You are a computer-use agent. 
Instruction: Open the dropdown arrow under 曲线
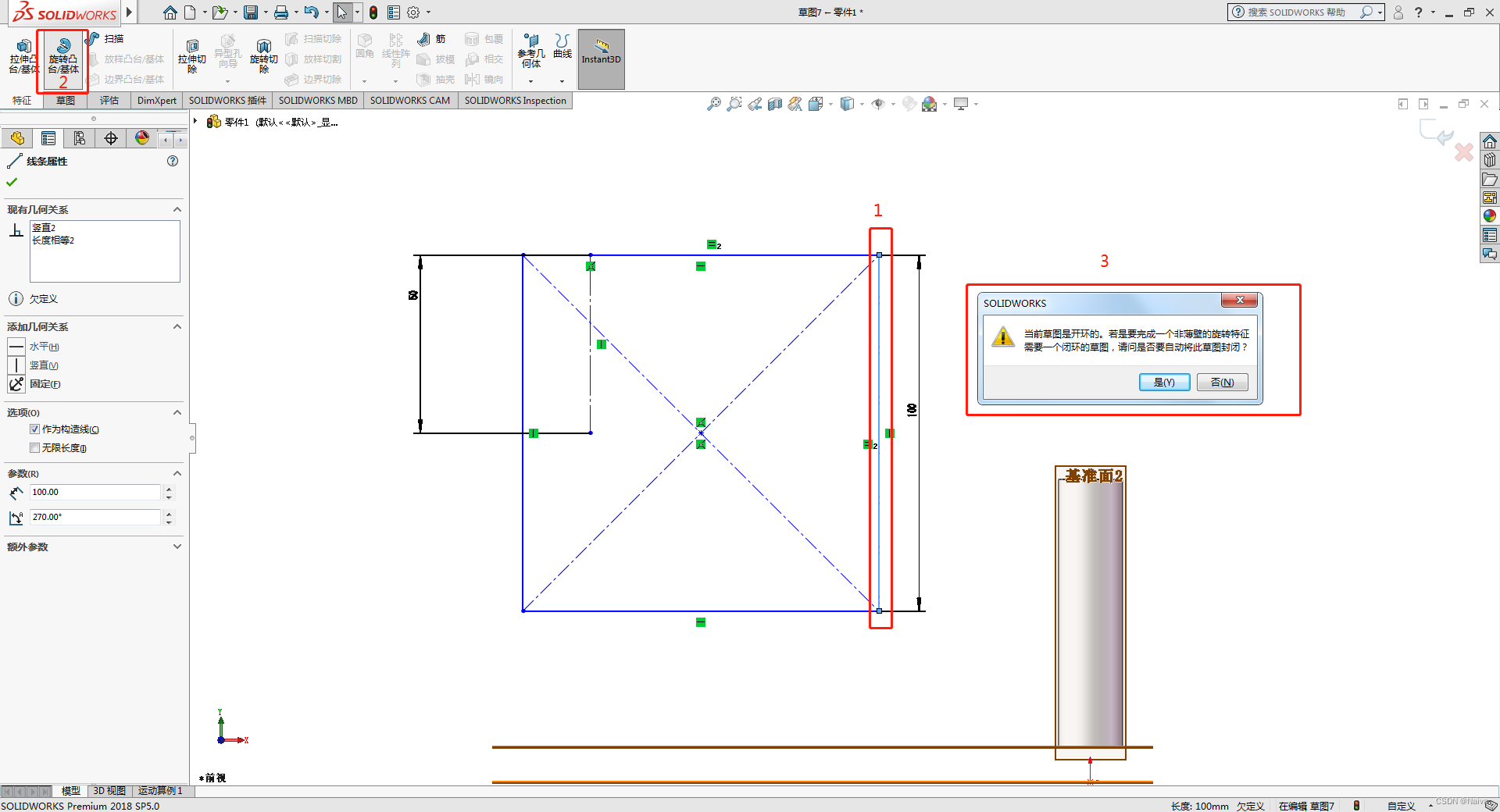click(x=562, y=81)
